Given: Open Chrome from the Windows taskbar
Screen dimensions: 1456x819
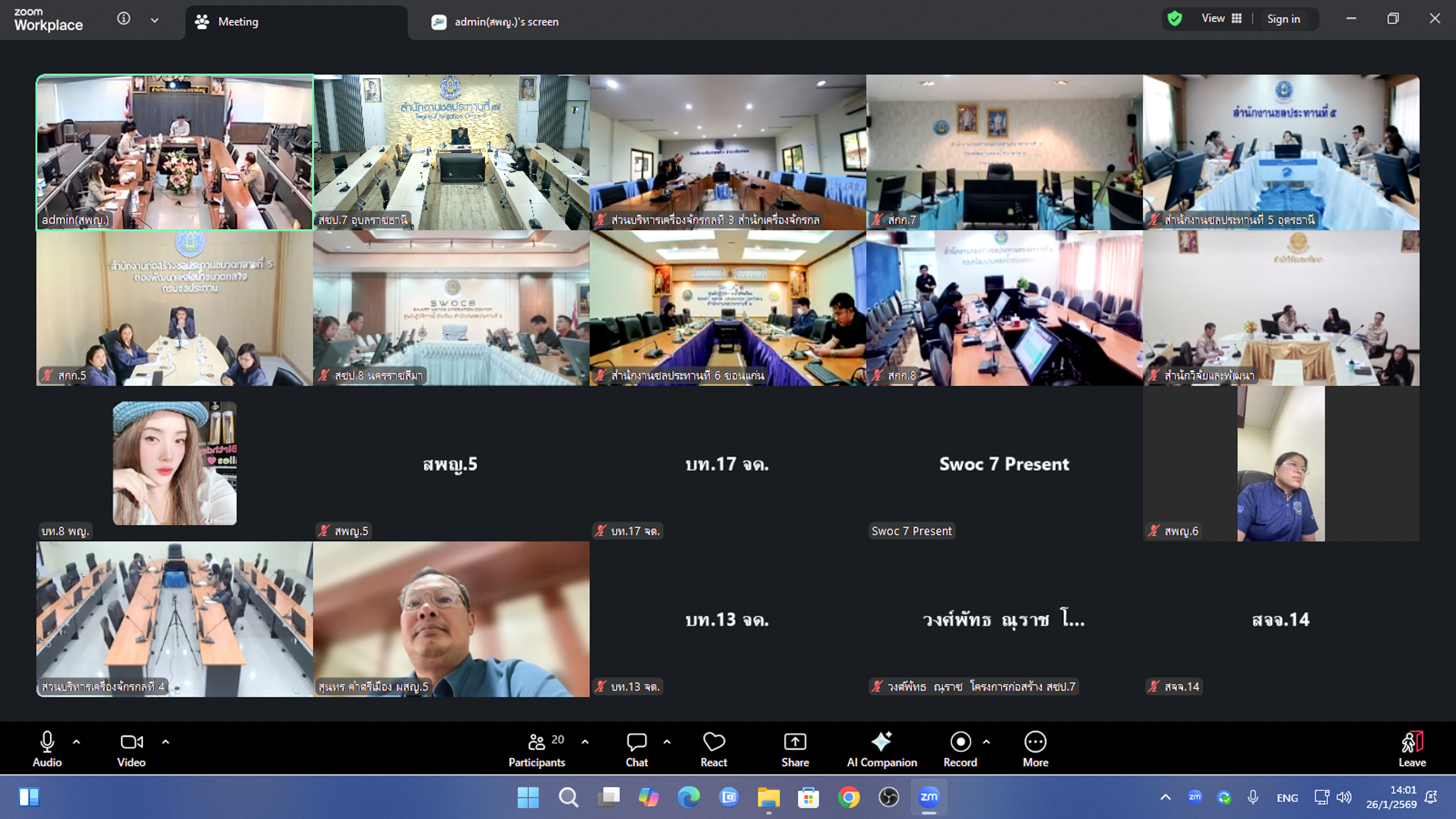Looking at the screenshot, I should tap(849, 797).
